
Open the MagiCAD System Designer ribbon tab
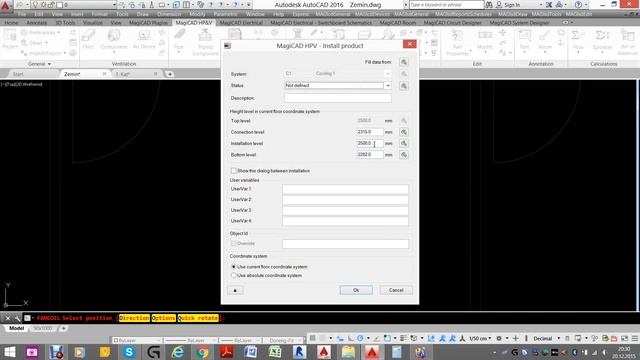point(519,23)
